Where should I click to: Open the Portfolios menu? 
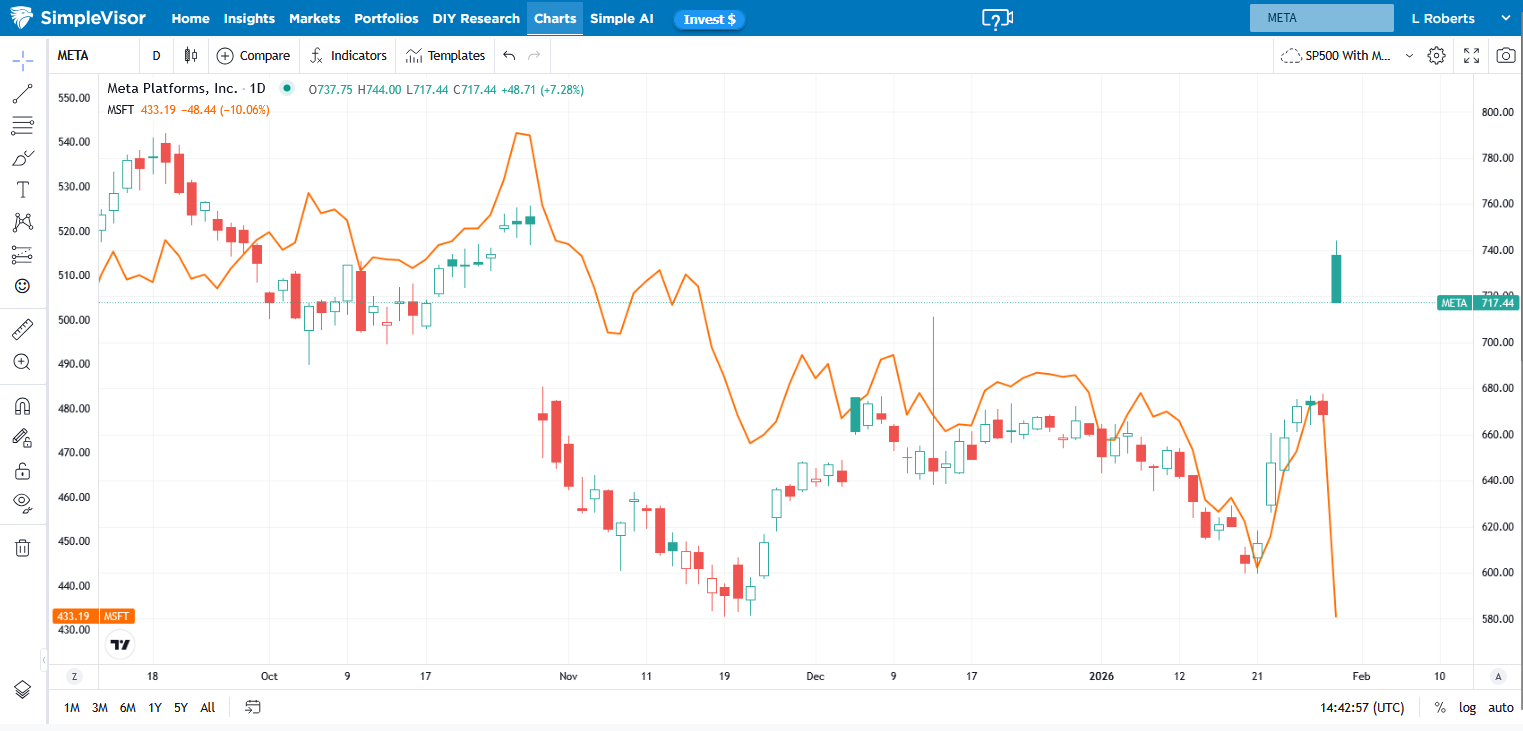(x=386, y=18)
